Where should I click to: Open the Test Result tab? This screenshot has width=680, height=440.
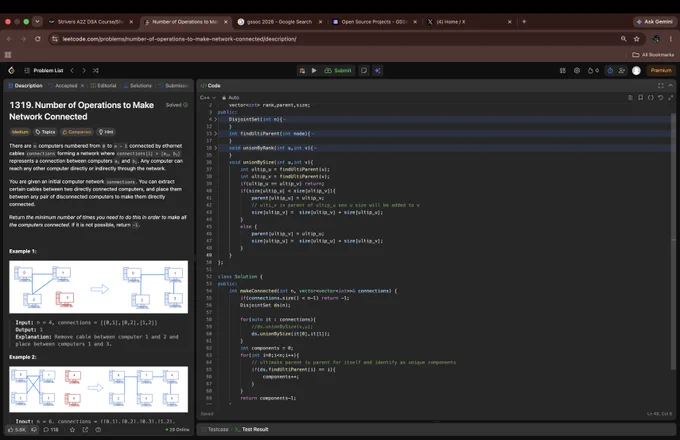coord(252,429)
